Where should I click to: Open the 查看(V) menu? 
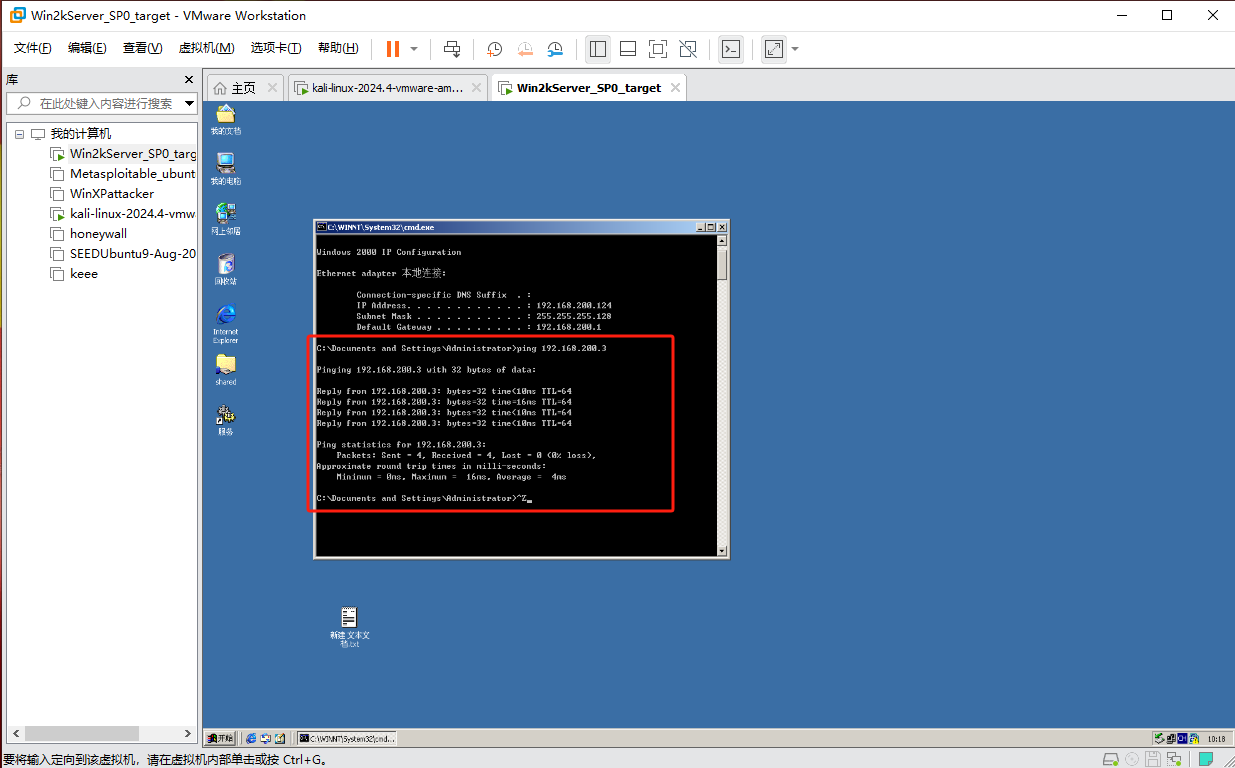(x=142, y=48)
